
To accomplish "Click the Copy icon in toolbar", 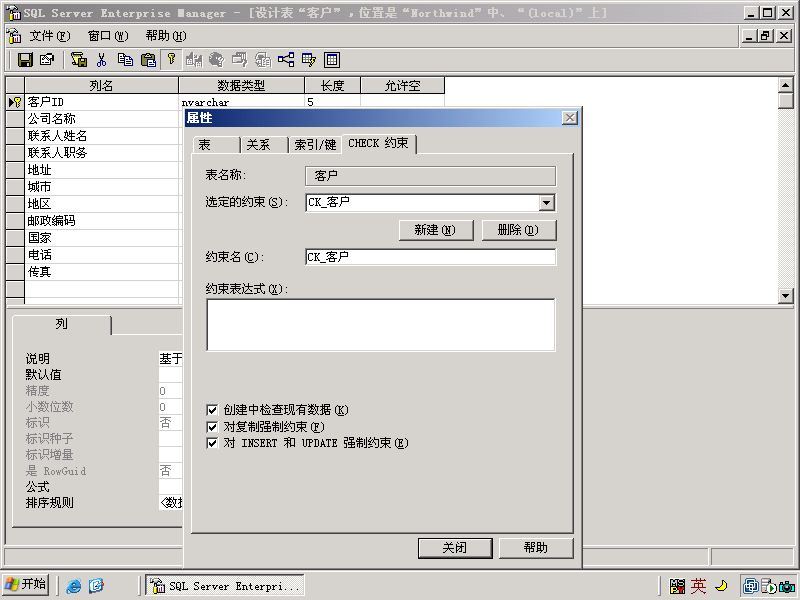I will 125,60.
